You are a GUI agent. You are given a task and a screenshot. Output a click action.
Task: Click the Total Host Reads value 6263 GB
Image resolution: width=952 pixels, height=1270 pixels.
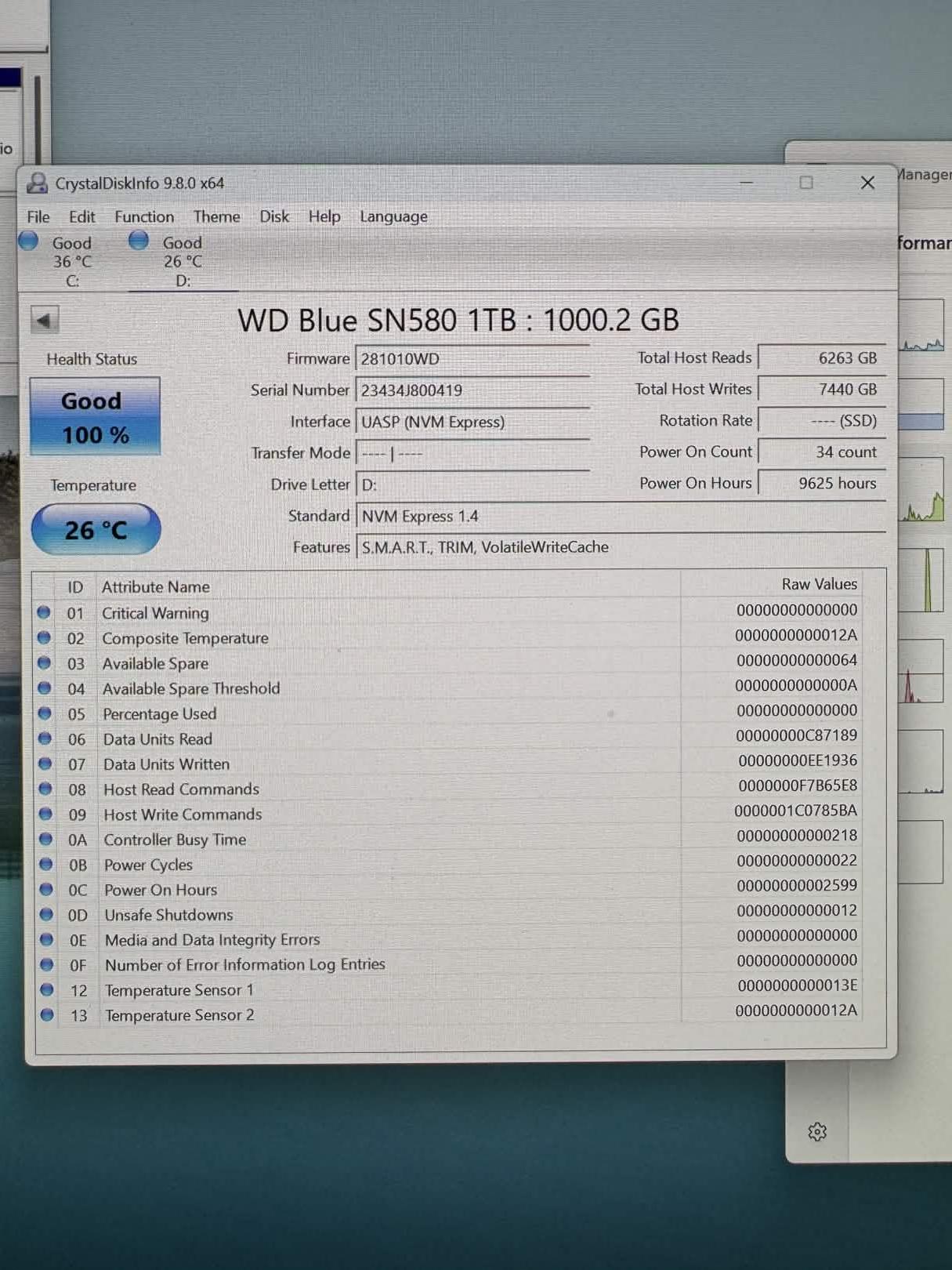click(x=822, y=358)
